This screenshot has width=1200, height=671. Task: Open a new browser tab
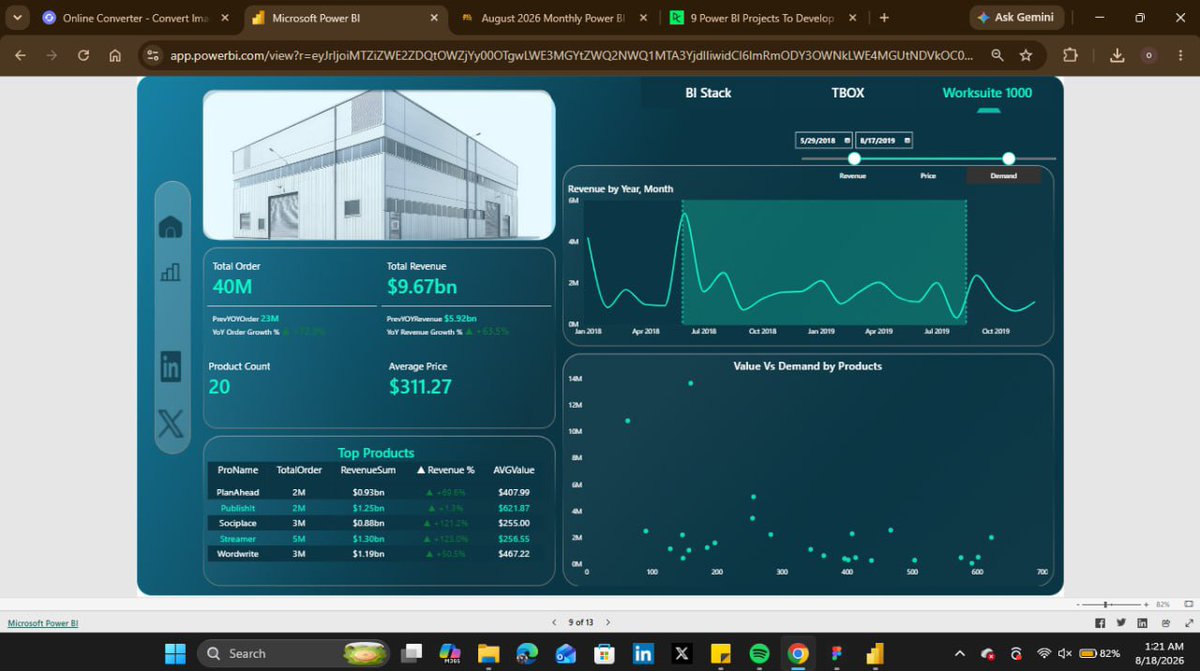point(884,18)
